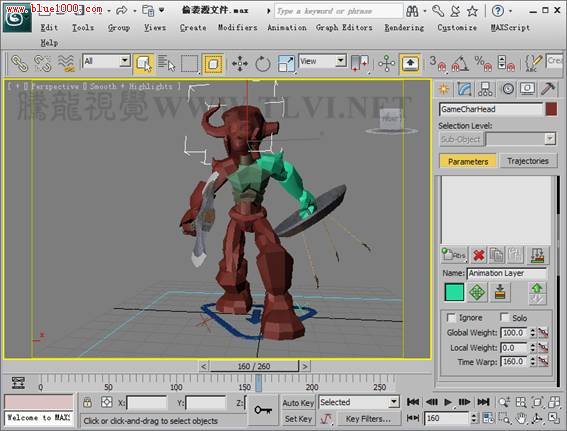Image resolution: width=567 pixels, height=431 pixels.
Task: Click the Set Keys key icon
Action: click(263, 410)
